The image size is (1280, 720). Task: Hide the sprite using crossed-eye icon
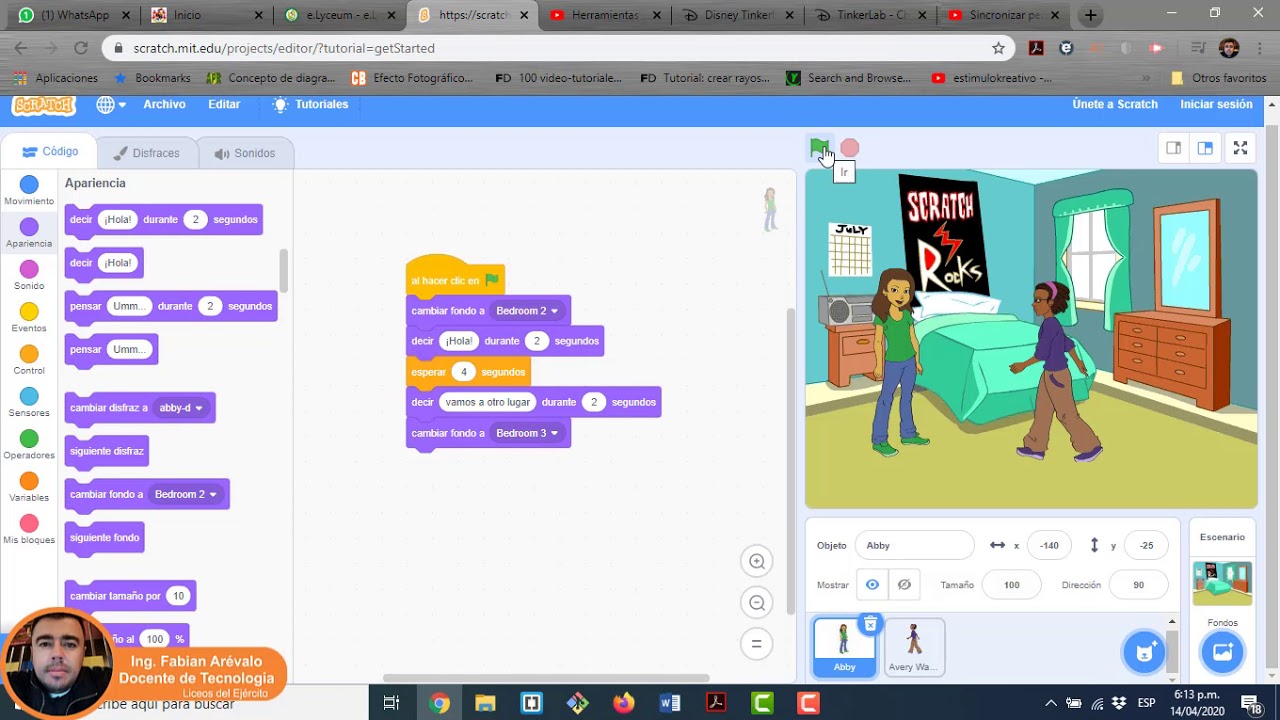coord(904,585)
